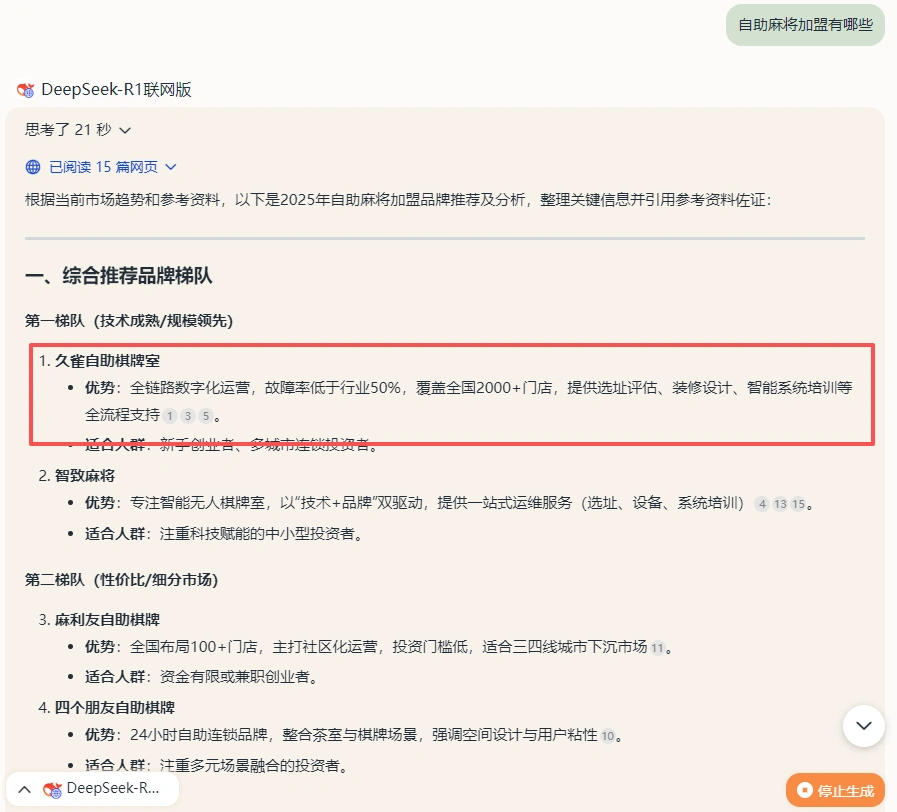The image size is (897, 812).
Task: Open citation badge 4 in the 智致麻将 entry
Action: coord(762,504)
